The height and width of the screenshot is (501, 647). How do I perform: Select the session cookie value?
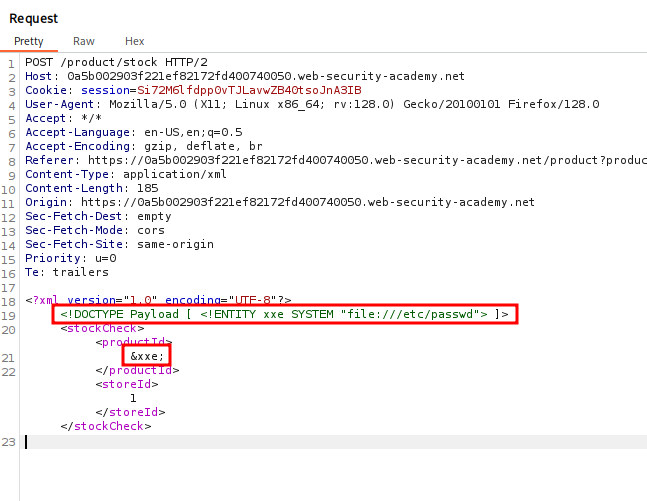tap(249, 90)
